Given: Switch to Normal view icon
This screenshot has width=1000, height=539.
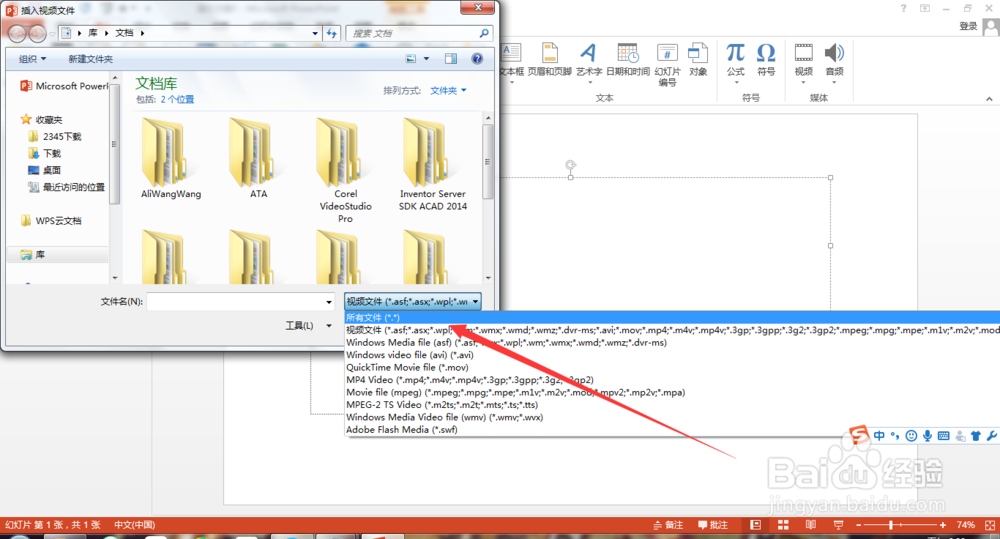Looking at the screenshot, I should [756, 525].
